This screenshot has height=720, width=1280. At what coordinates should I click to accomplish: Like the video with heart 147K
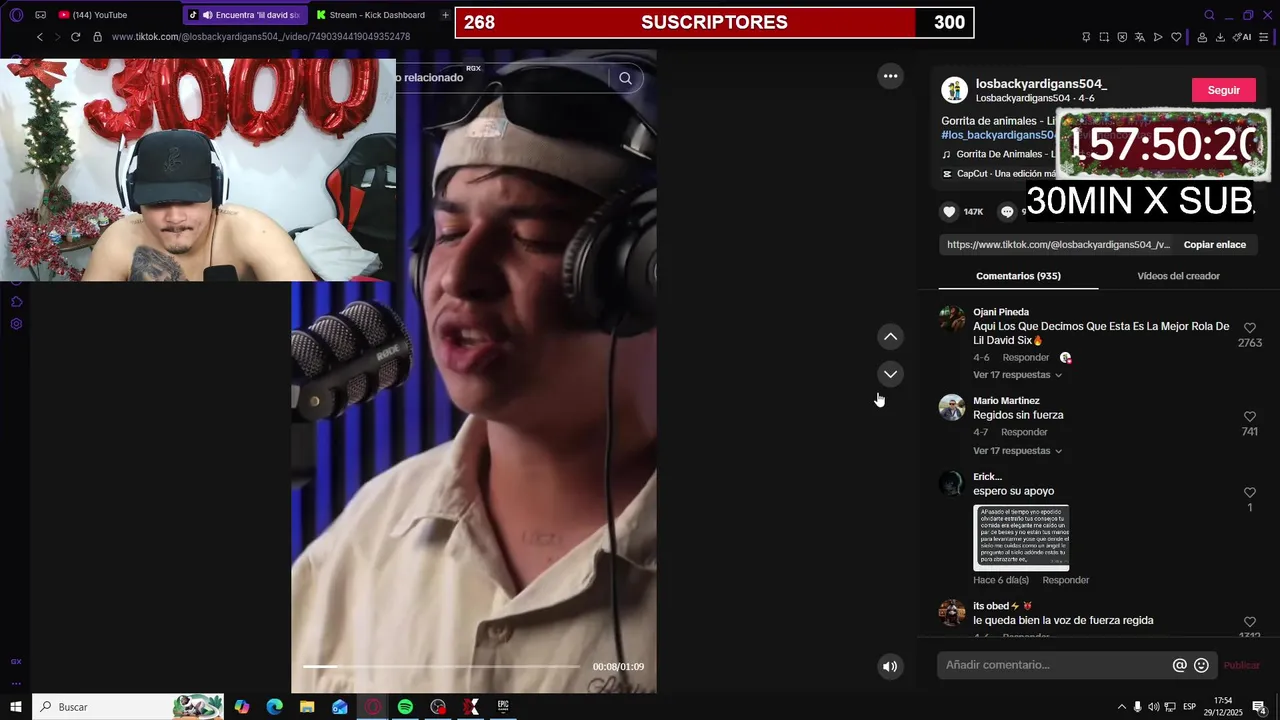click(x=950, y=211)
